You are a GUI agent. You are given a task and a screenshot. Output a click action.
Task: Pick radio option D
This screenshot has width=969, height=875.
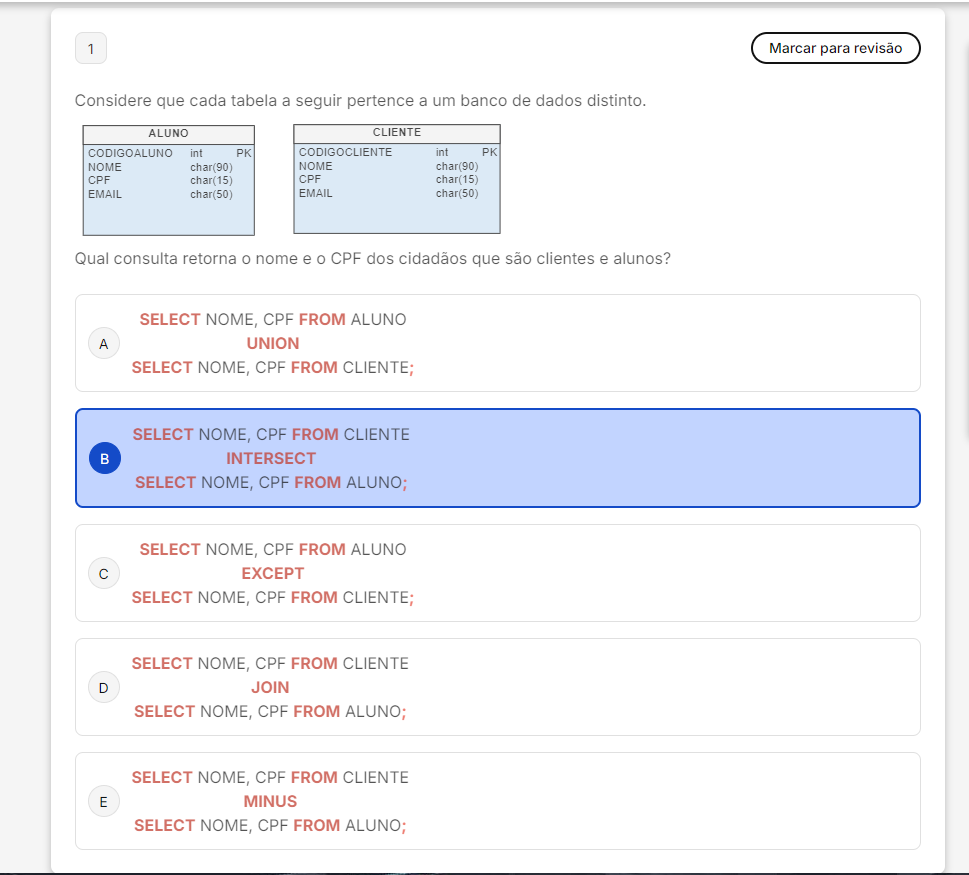click(104, 688)
